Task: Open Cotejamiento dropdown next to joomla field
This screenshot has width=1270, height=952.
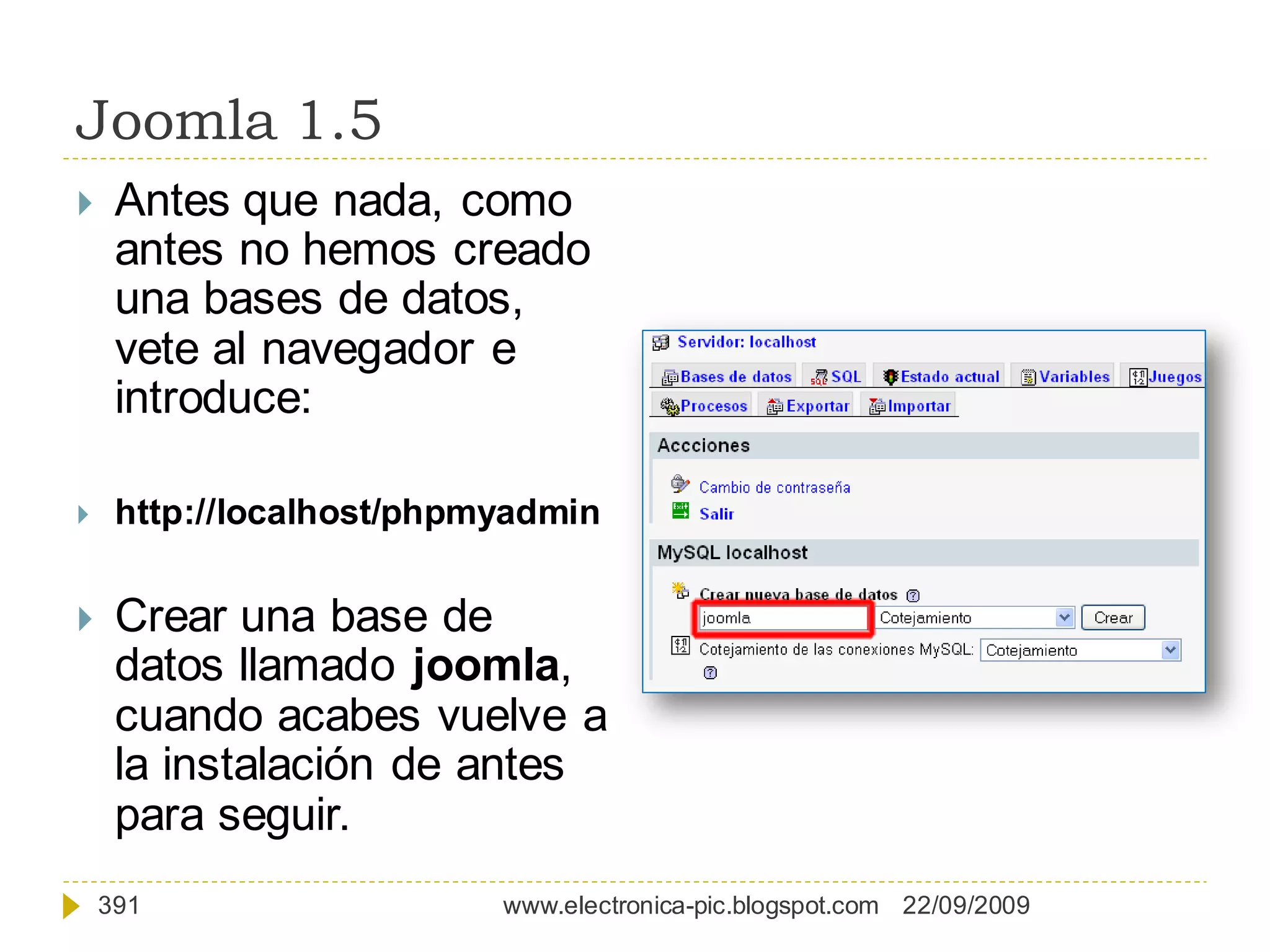Action: coord(975,618)
